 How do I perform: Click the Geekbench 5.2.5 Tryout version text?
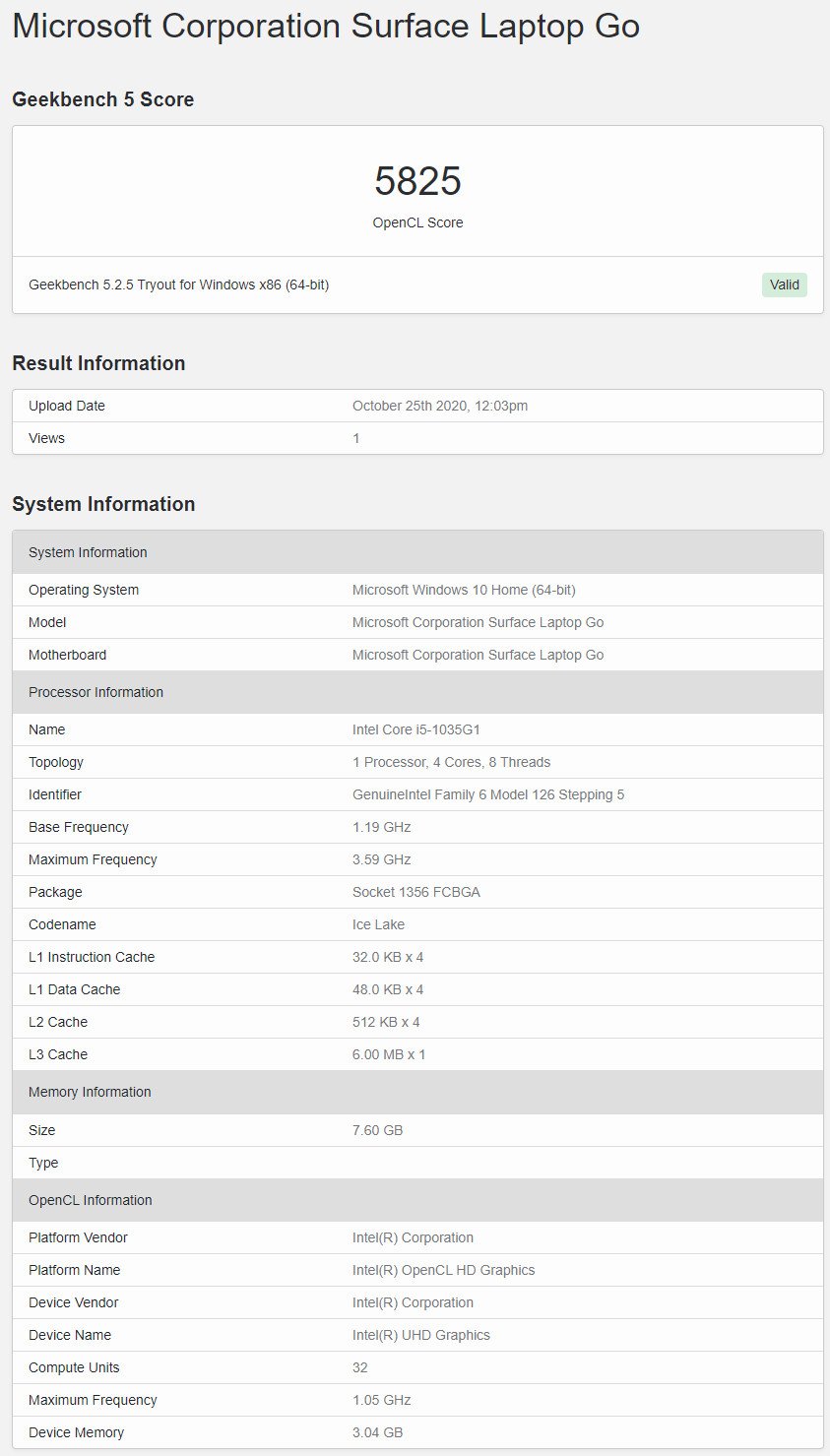(179, 285)
